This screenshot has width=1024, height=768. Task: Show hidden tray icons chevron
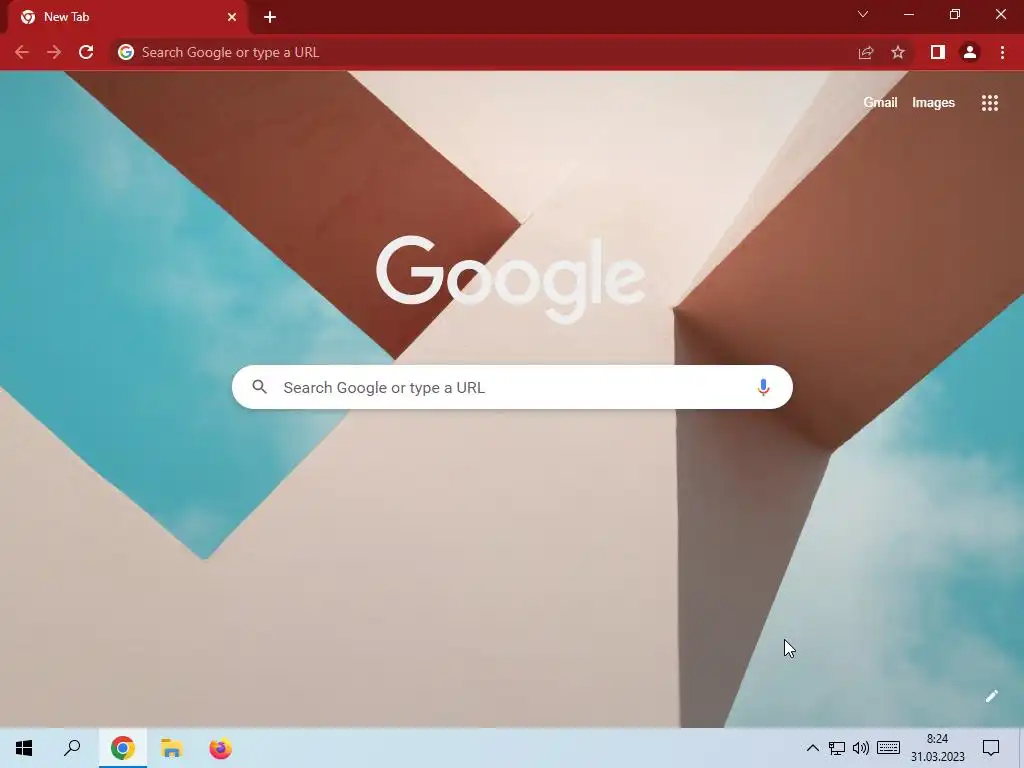coord(812,748)
